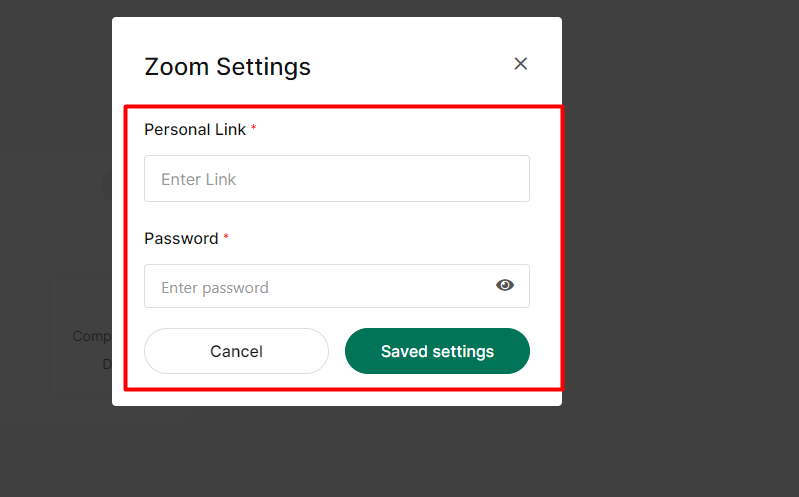Viewport: 799px width, 497px height.
Task: Click the partially hidden 'Comp' text behind dialog
Action: [91, 336]
